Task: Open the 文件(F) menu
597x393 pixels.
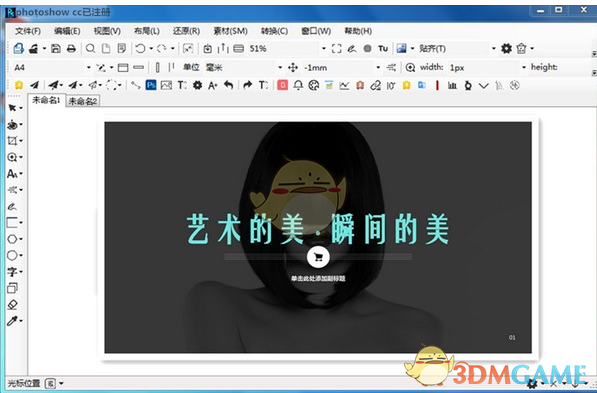Action: tap(28, 31)
